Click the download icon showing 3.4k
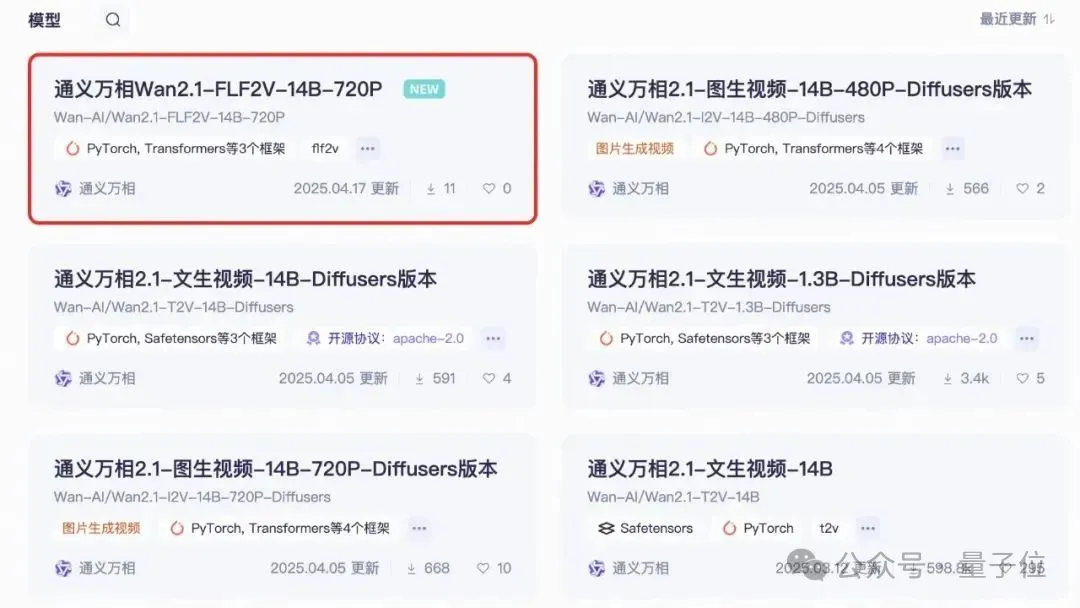 (x=948, y=379)
